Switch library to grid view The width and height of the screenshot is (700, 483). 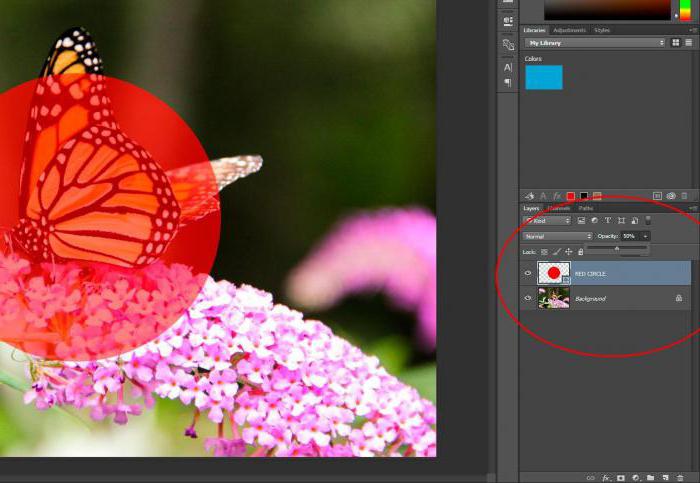(x=675, y=42)
